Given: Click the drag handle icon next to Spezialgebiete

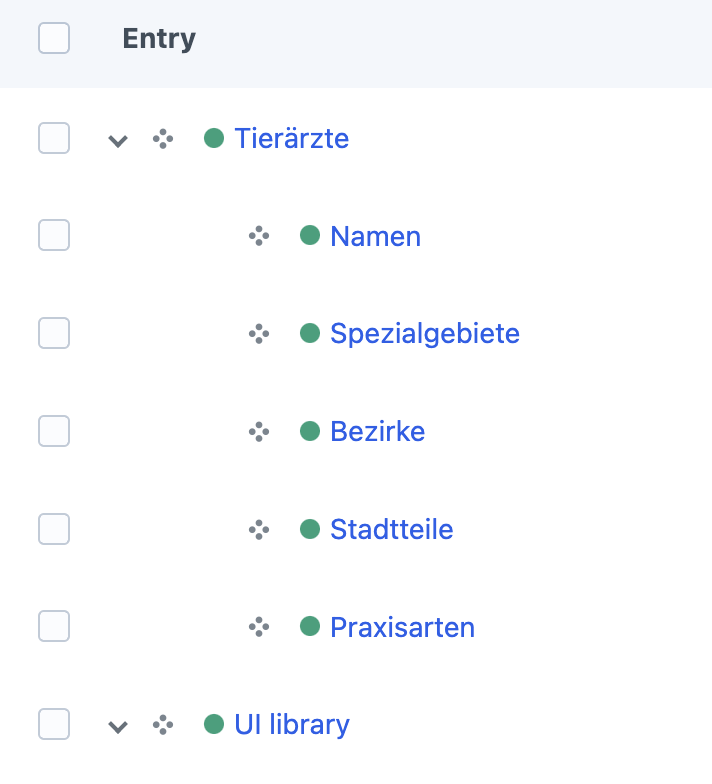Looking at the screenshot, I should pos(259,334).
